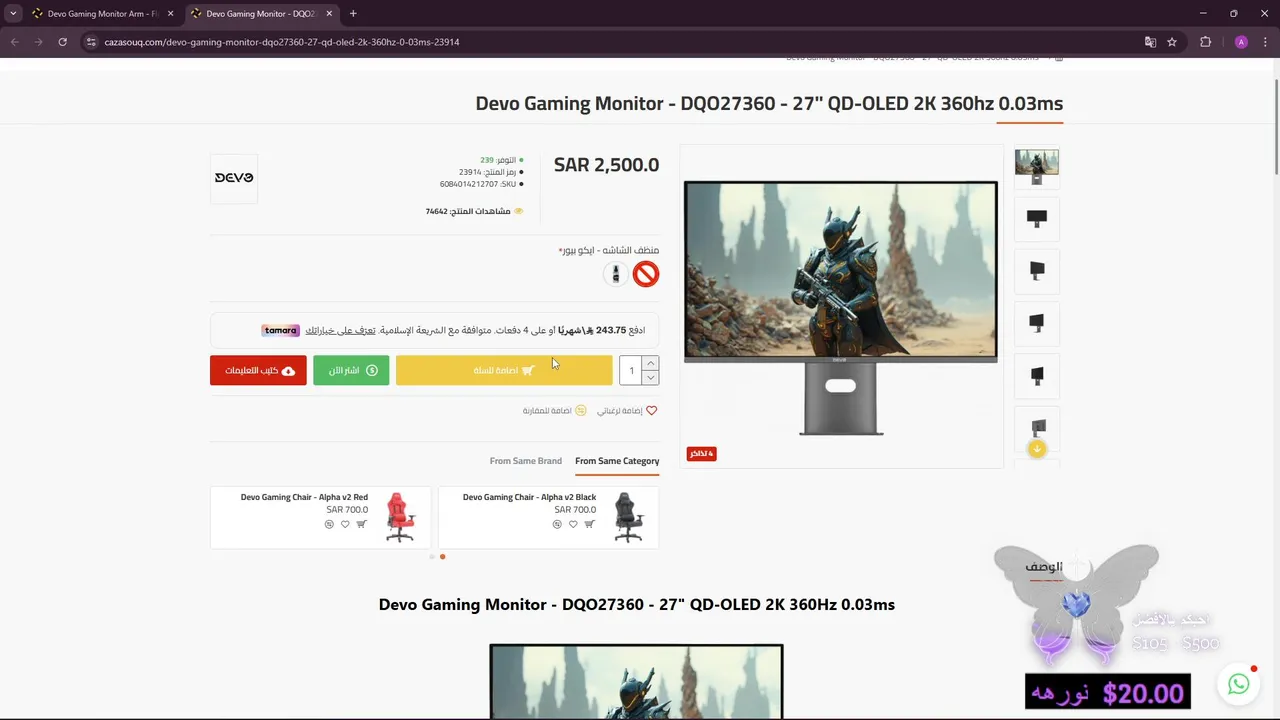Select the From Same Category tab
This screenshot has width=1280, height=720.
617,461
